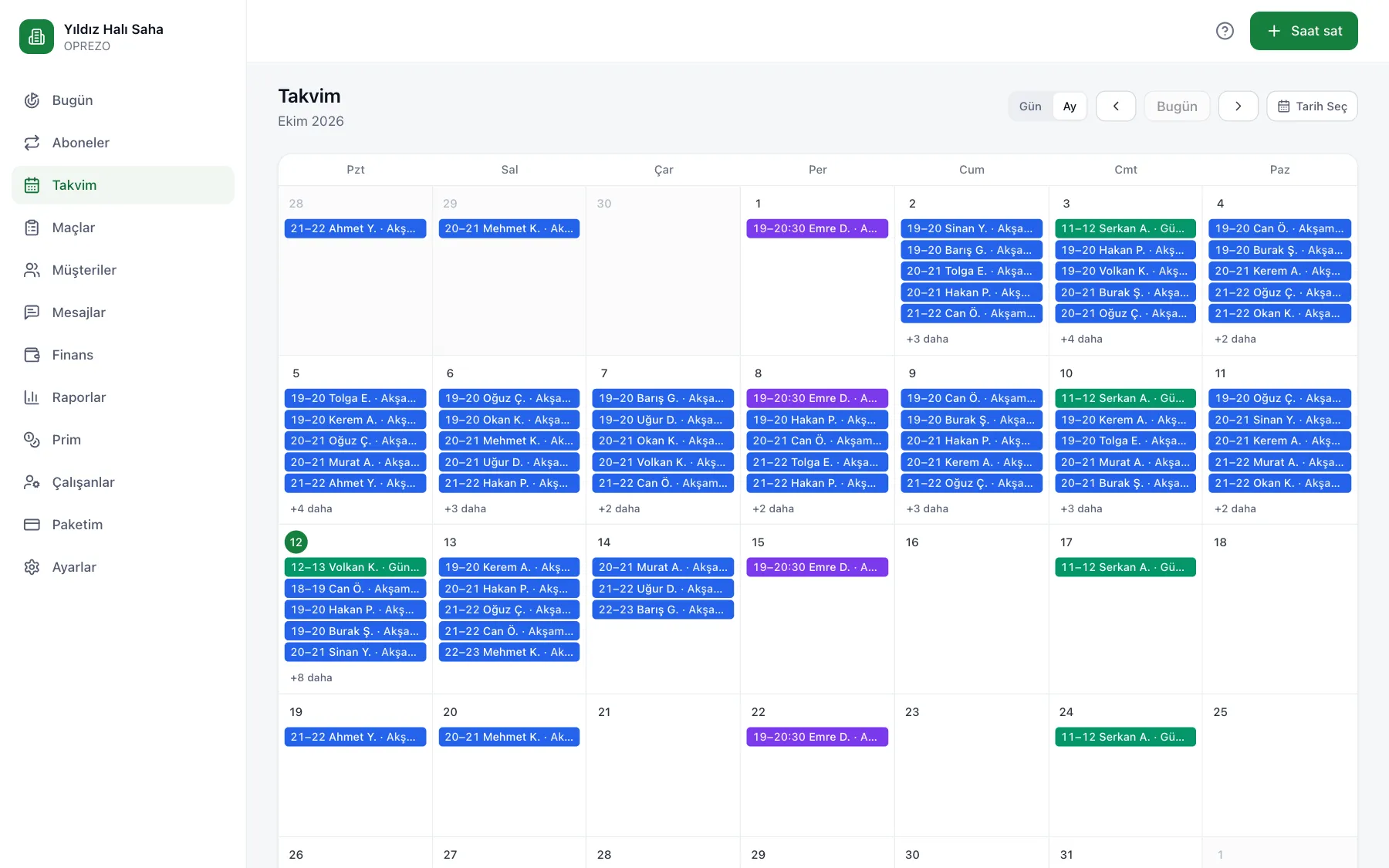The height and width of the screenshot is (868, 1389).
Task: Expand +2 daha on day 7
Action: (x=619, y=508)
